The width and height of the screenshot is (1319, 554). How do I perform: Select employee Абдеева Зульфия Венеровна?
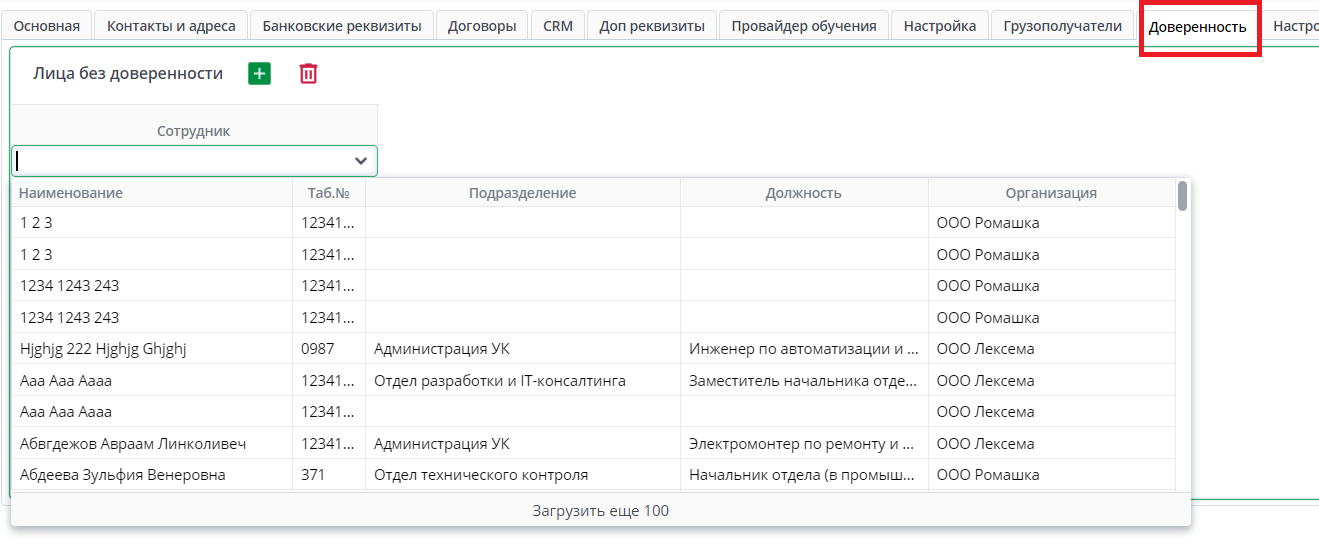click(122, 475)
